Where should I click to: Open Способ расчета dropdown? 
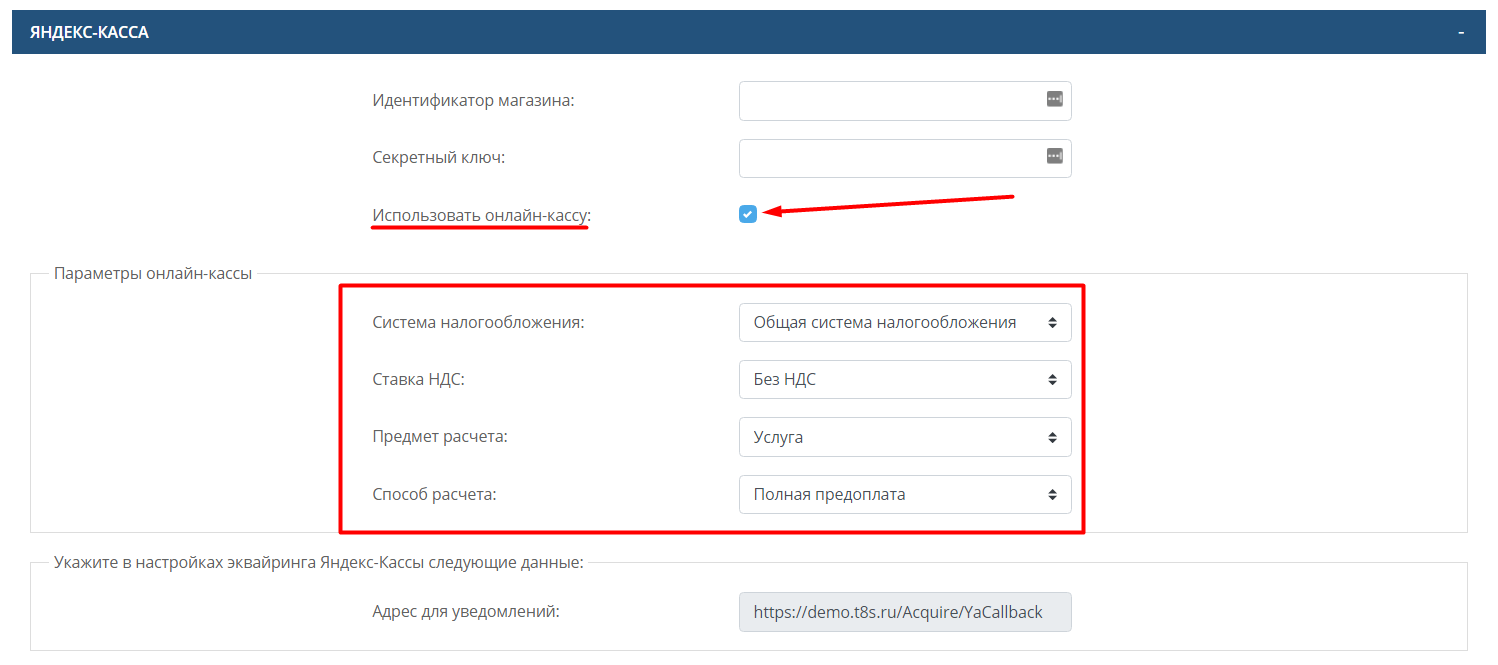click(905, 494)
